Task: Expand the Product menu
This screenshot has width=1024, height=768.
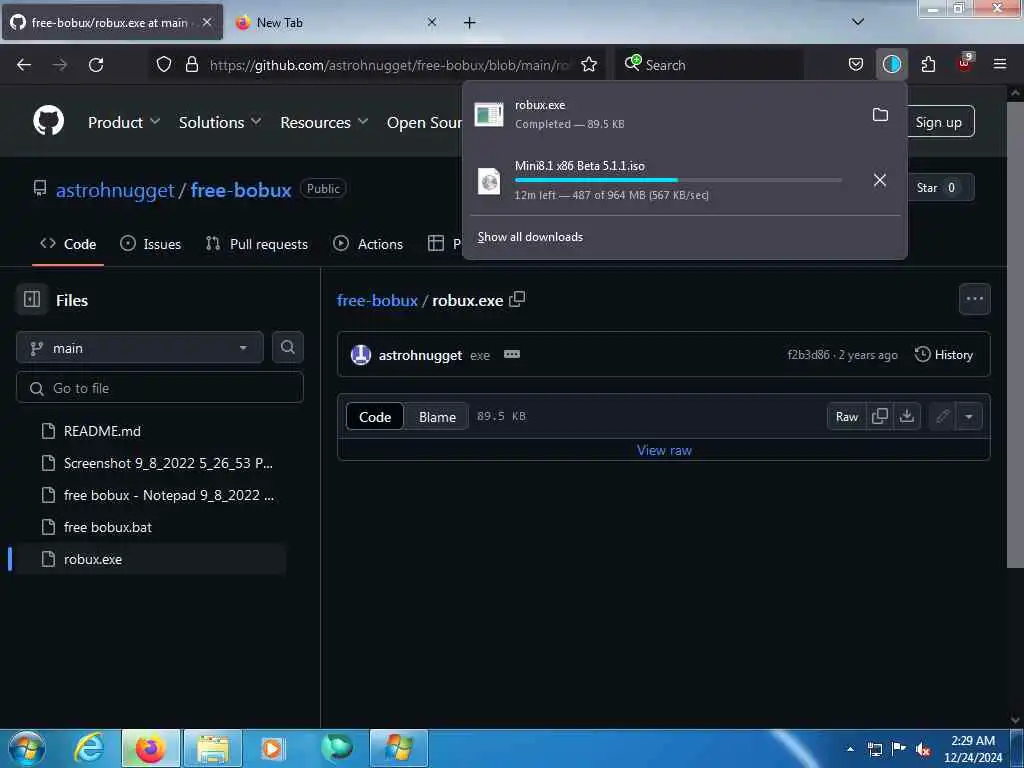Action: (123, 122)
